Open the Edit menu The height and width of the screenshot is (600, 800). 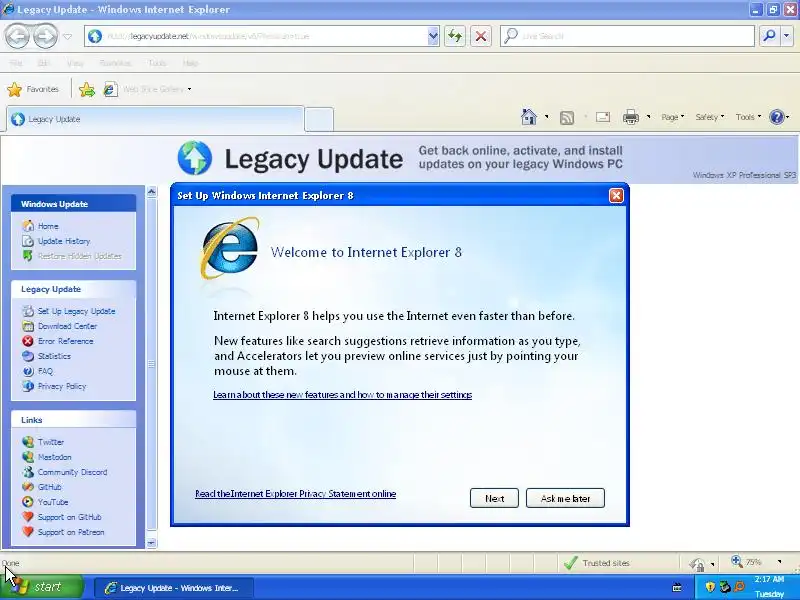pos(43,63)
